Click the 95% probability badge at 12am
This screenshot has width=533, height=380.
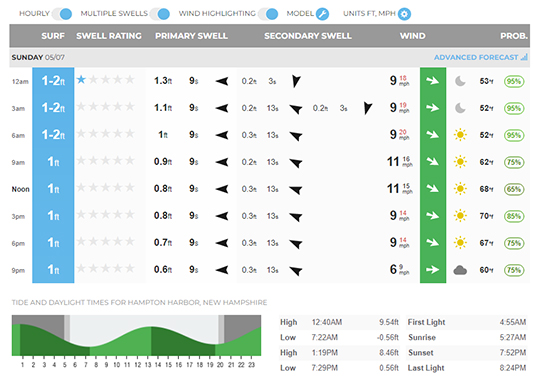point(514,81)
